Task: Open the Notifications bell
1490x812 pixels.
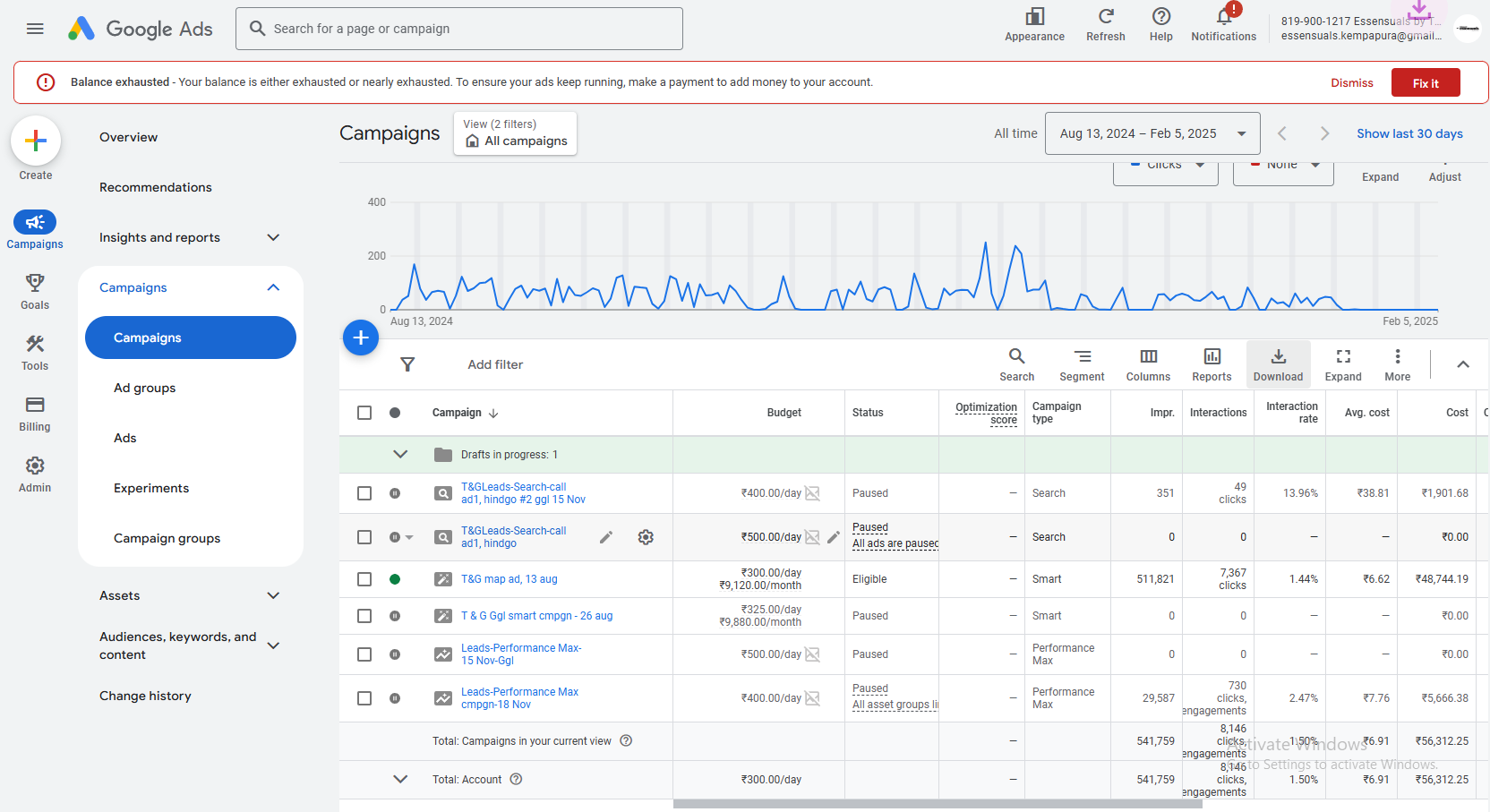Action: [1223, 24]
